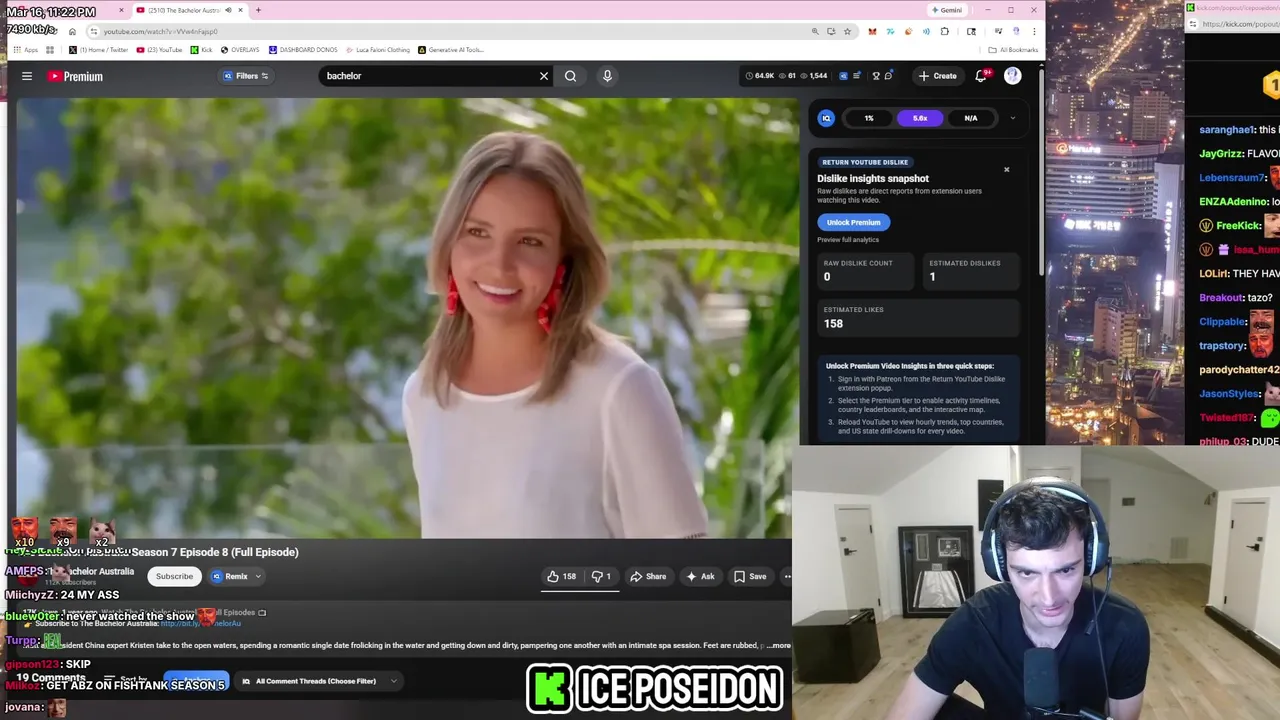Open a new browser tab with plus

click(x=258, y=10)
